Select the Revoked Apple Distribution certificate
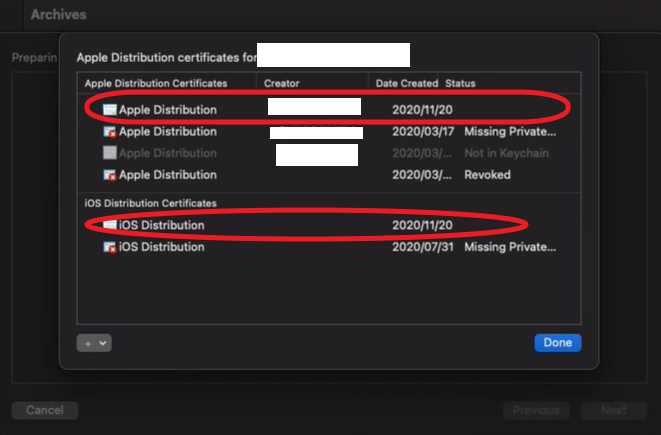This screenshot has height=435, width=661. [x=329, y=175]
